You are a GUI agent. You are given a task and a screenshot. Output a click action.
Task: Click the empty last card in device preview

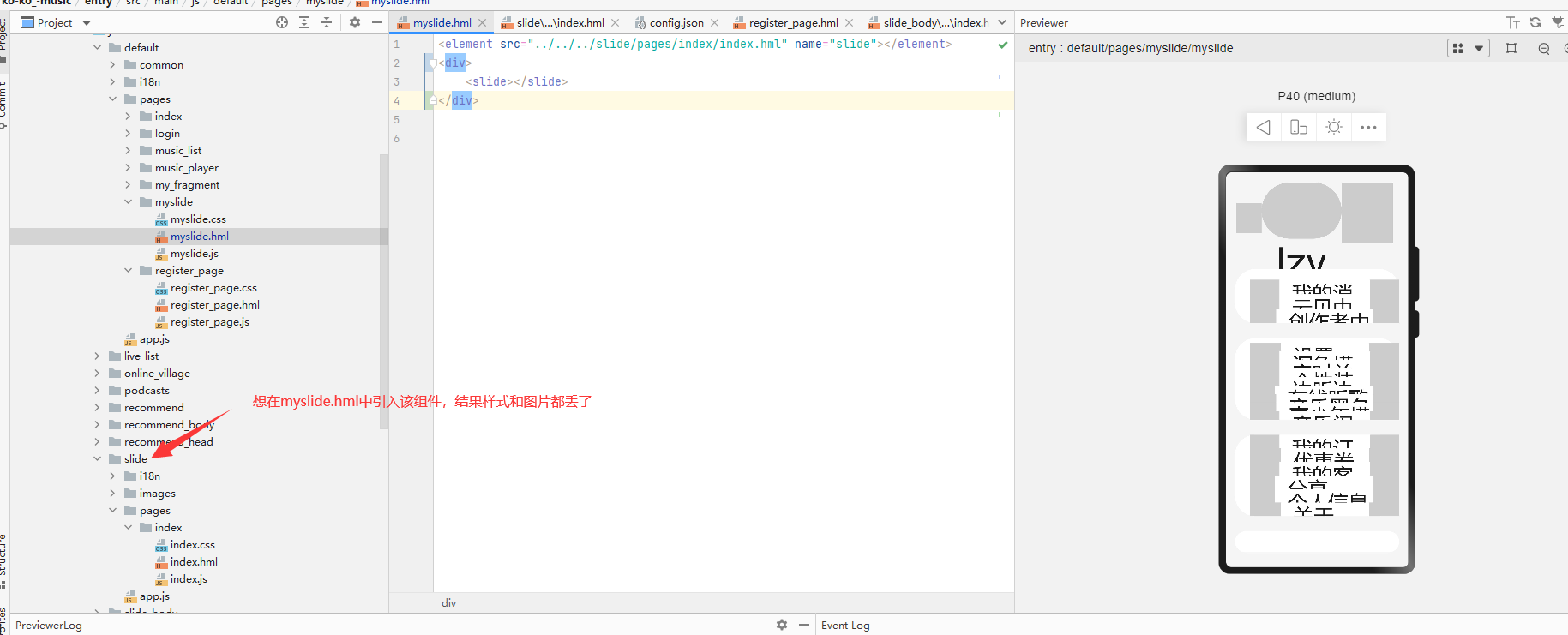pyautogui.click(x=1317, y=542)
